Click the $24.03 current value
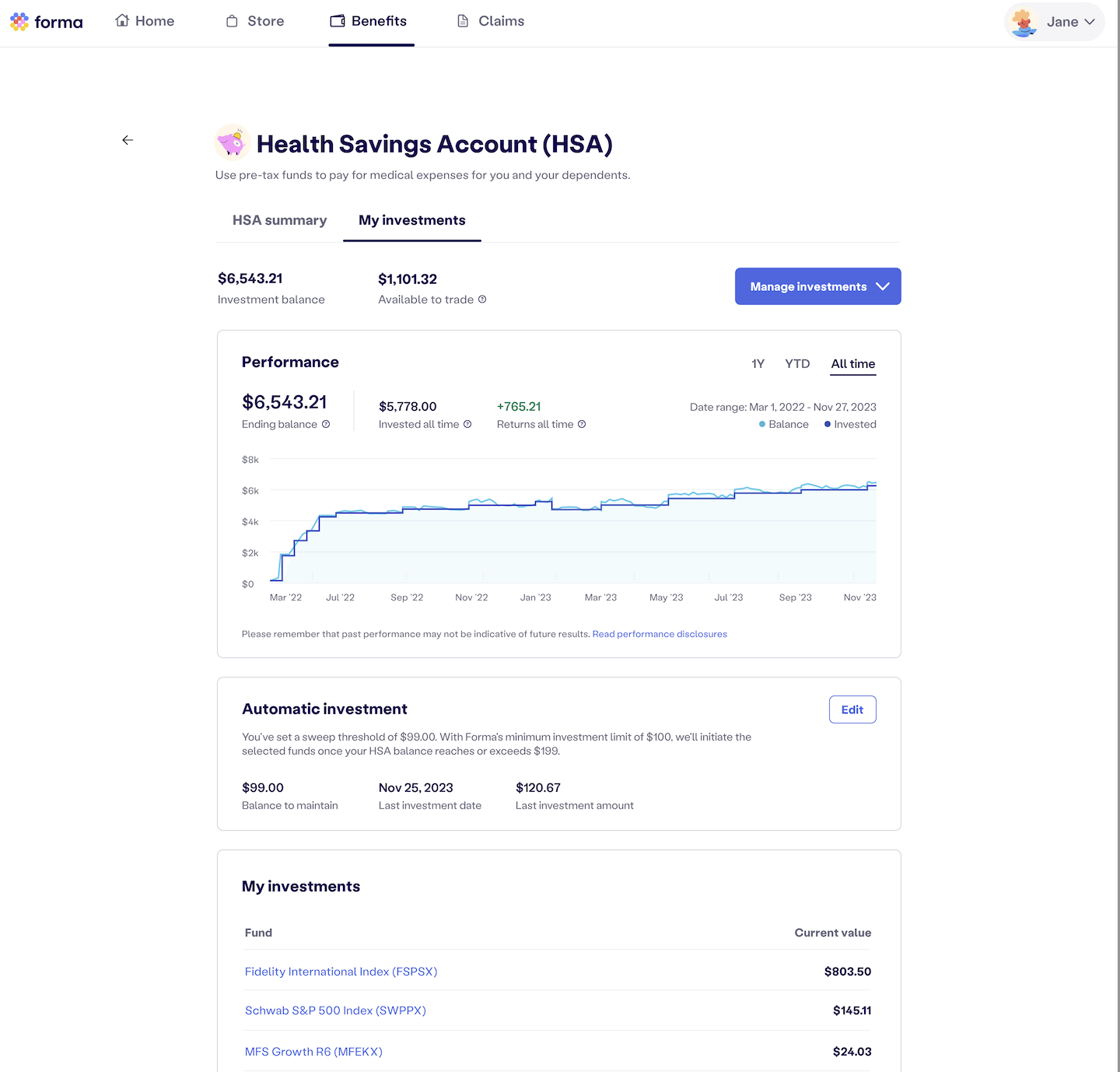 point(852,1052)
